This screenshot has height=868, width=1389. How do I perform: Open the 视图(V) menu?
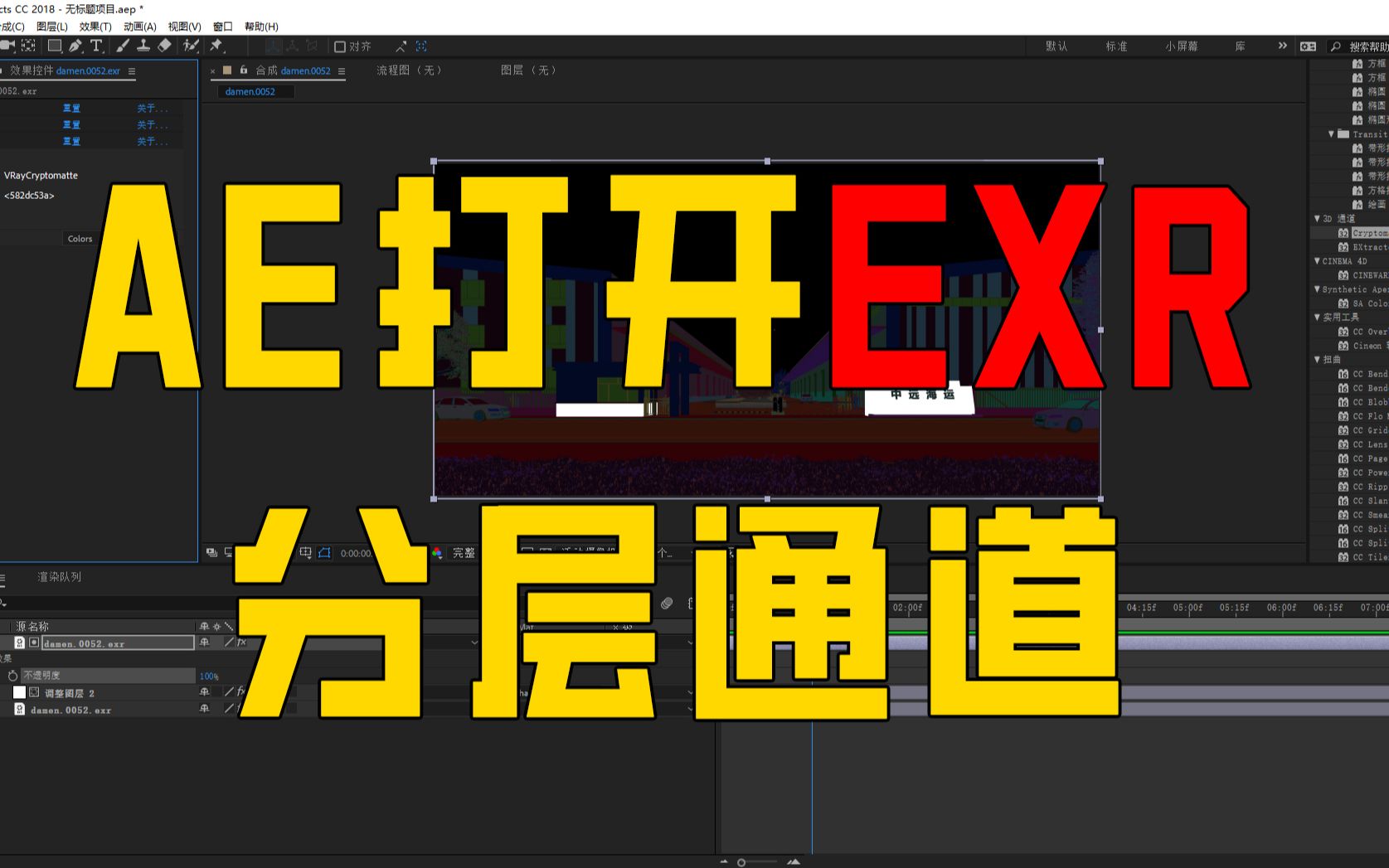click(x=185, y=27)
